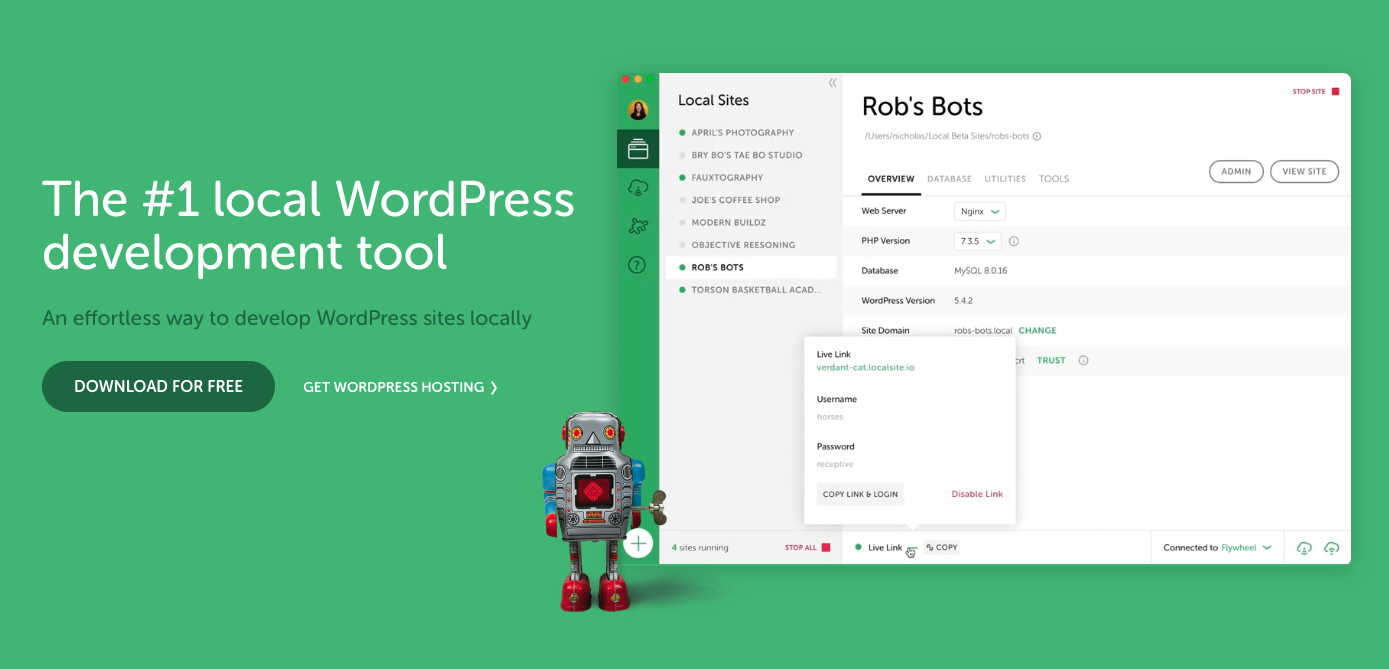This screenshot has height=669, width=1389.
Task: Click the '4 sites running' status text
Action: point(700,548)
